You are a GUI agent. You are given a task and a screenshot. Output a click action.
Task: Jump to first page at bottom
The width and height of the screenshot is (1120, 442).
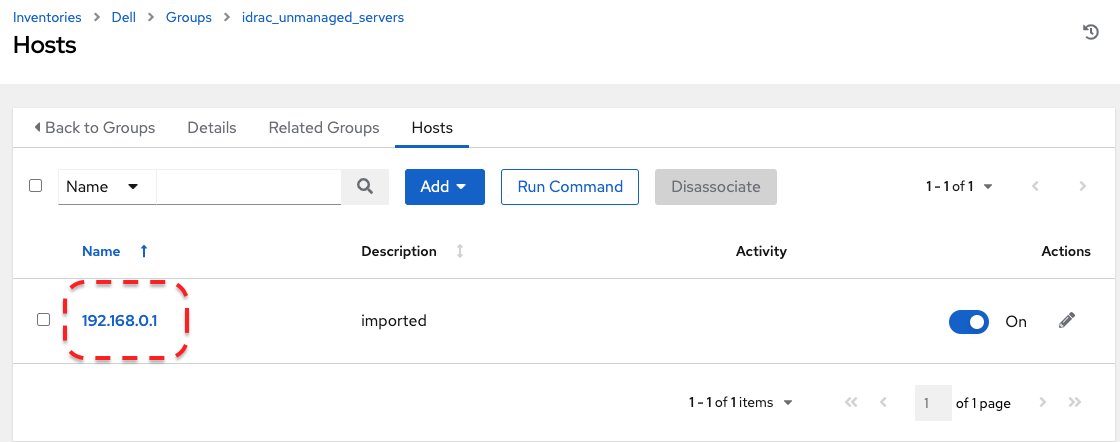852,403
